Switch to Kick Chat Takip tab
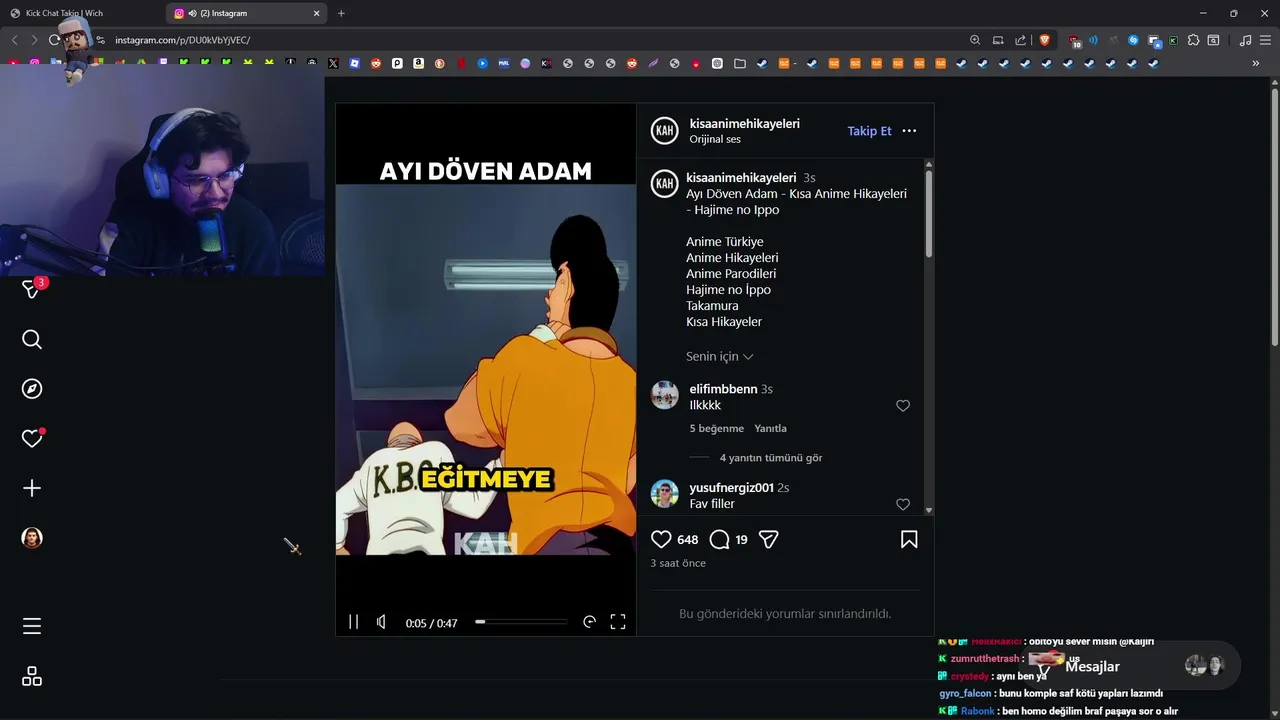The width and height of the screenshot is (1280, 720). (x=82, y=13)
